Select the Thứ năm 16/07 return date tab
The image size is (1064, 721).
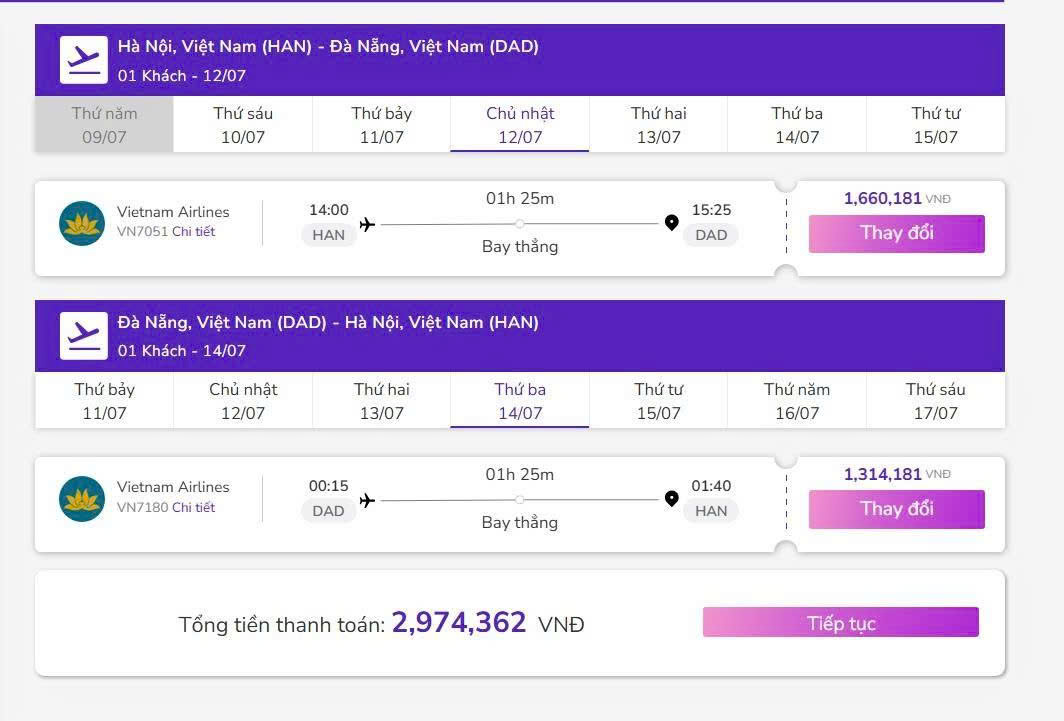point(797,400)
